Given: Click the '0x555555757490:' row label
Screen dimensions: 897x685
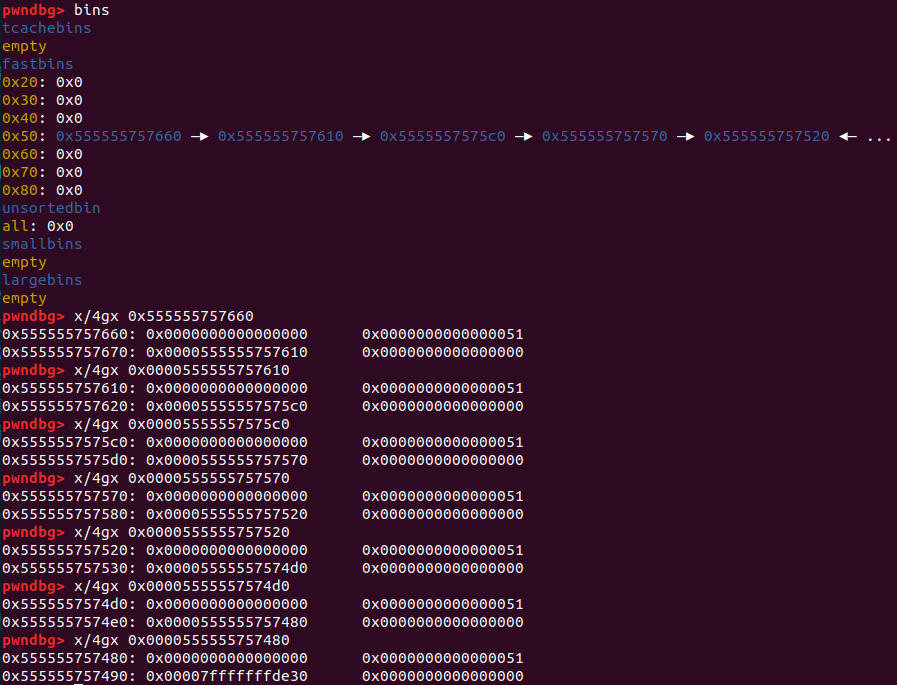Looking at the screenshot, I should pos(69,676).
